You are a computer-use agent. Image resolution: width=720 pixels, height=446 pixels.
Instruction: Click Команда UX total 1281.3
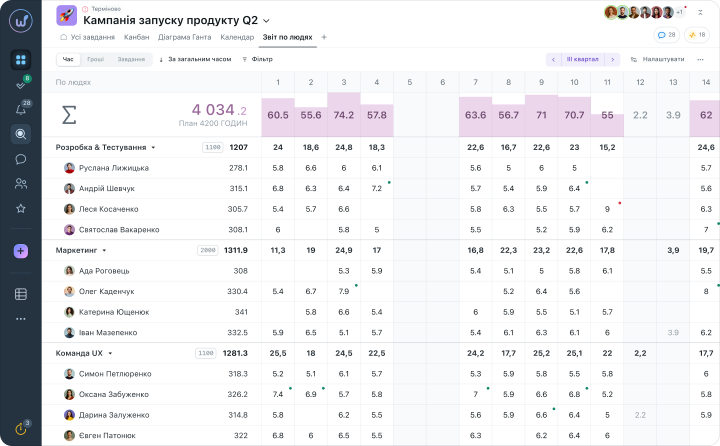click(x=235, y=353)
